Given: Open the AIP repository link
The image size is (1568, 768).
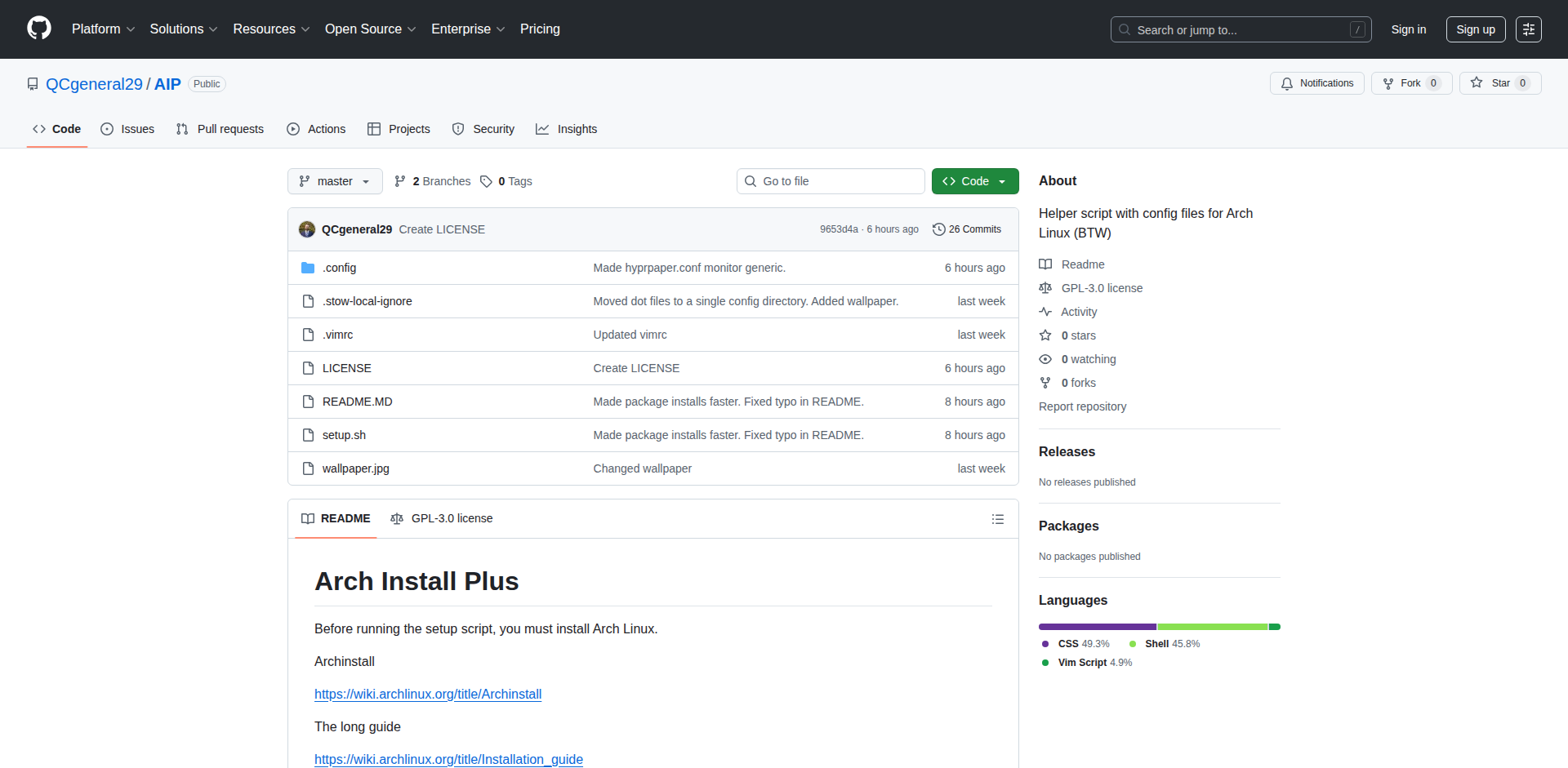Looking at the screenshot, I should point(167,84).
